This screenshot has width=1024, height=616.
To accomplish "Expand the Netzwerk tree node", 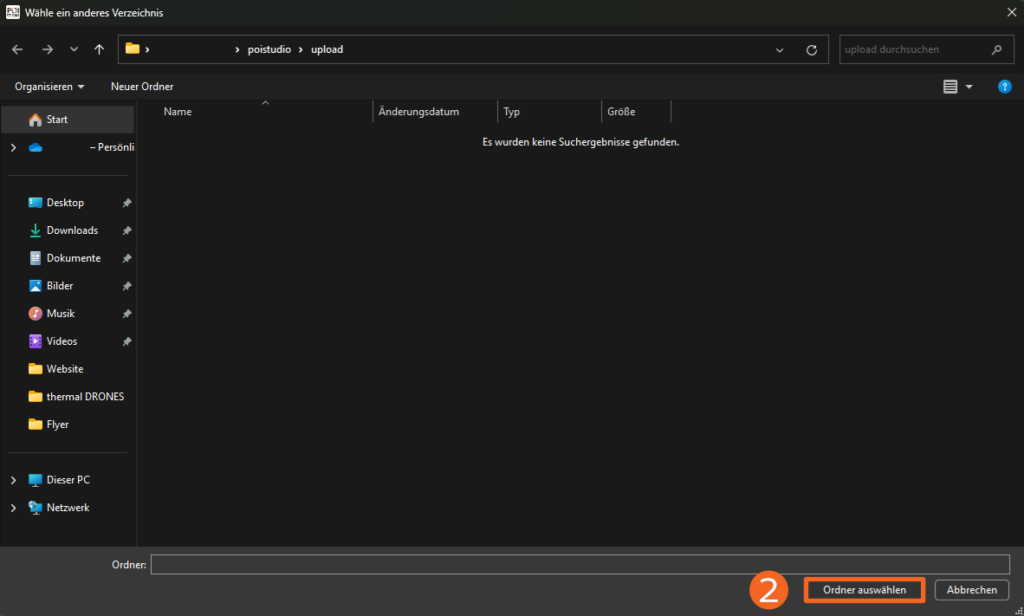I will [x=13, y=508].
